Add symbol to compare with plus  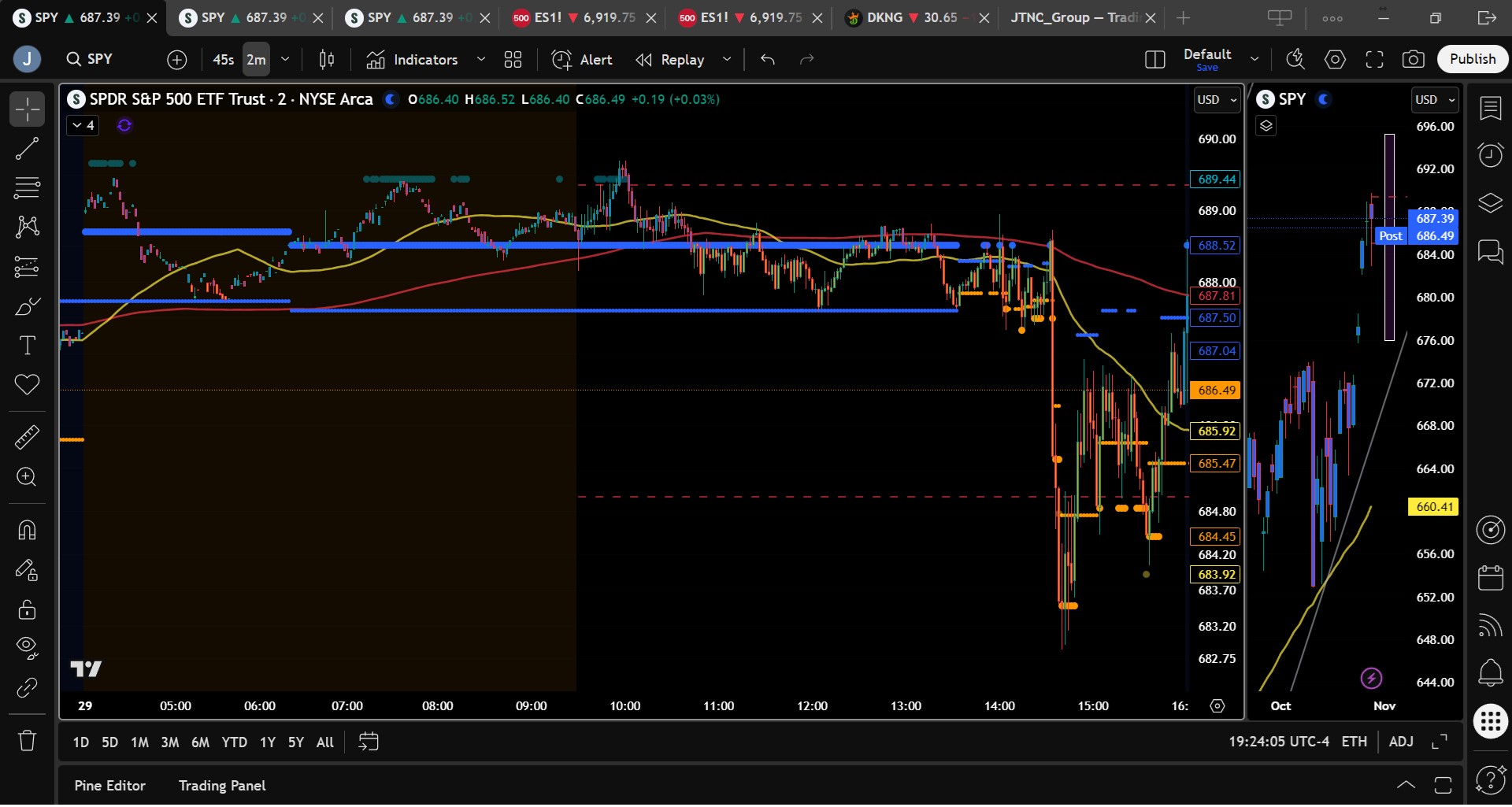(x=177, y=60)
